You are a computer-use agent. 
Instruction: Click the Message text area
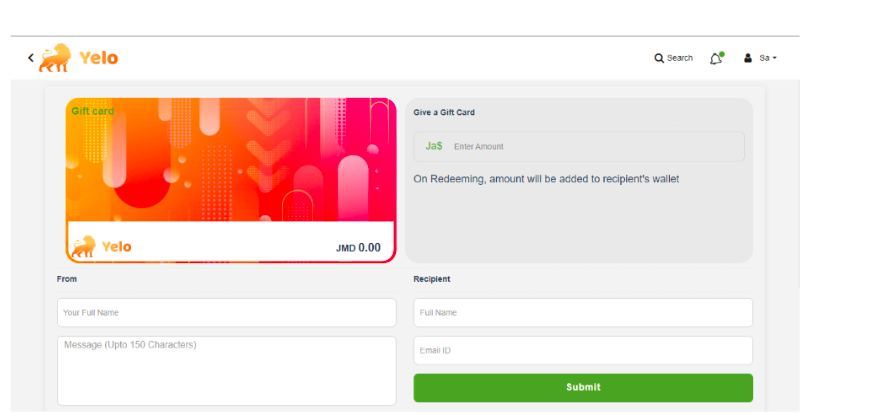coord(226,371)
